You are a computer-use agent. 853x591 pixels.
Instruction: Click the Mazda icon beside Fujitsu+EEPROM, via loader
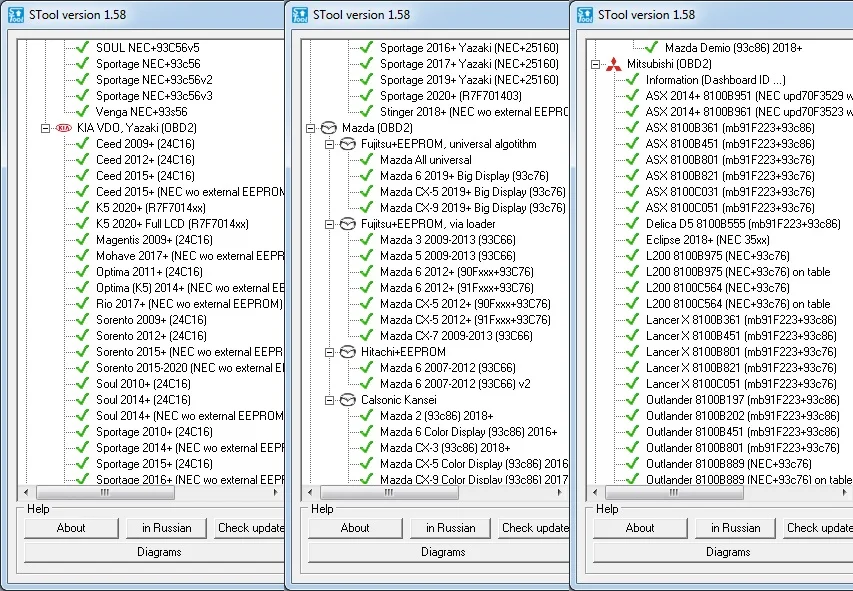(x=348, y=224)
